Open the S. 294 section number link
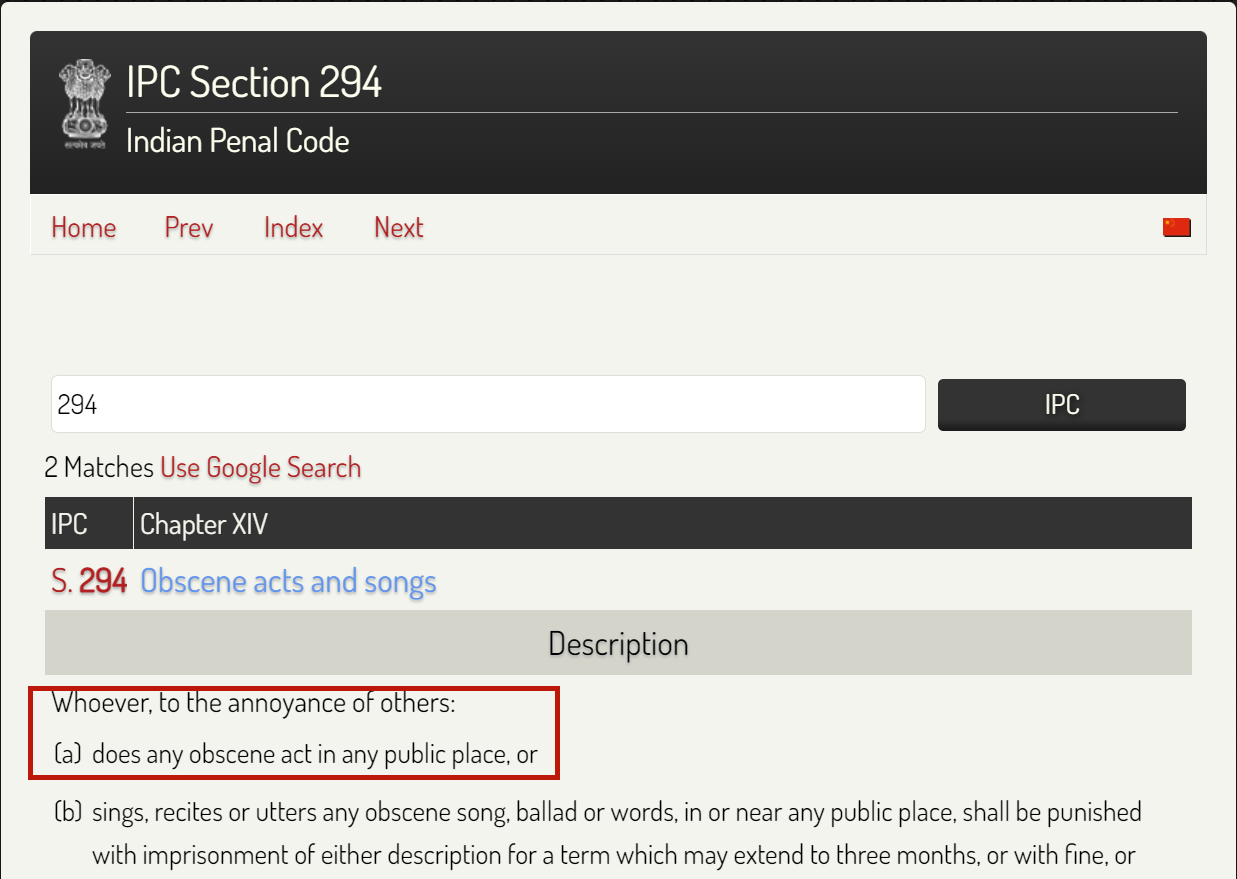This screenshot has width=1237, height=879. click(89, 582)
